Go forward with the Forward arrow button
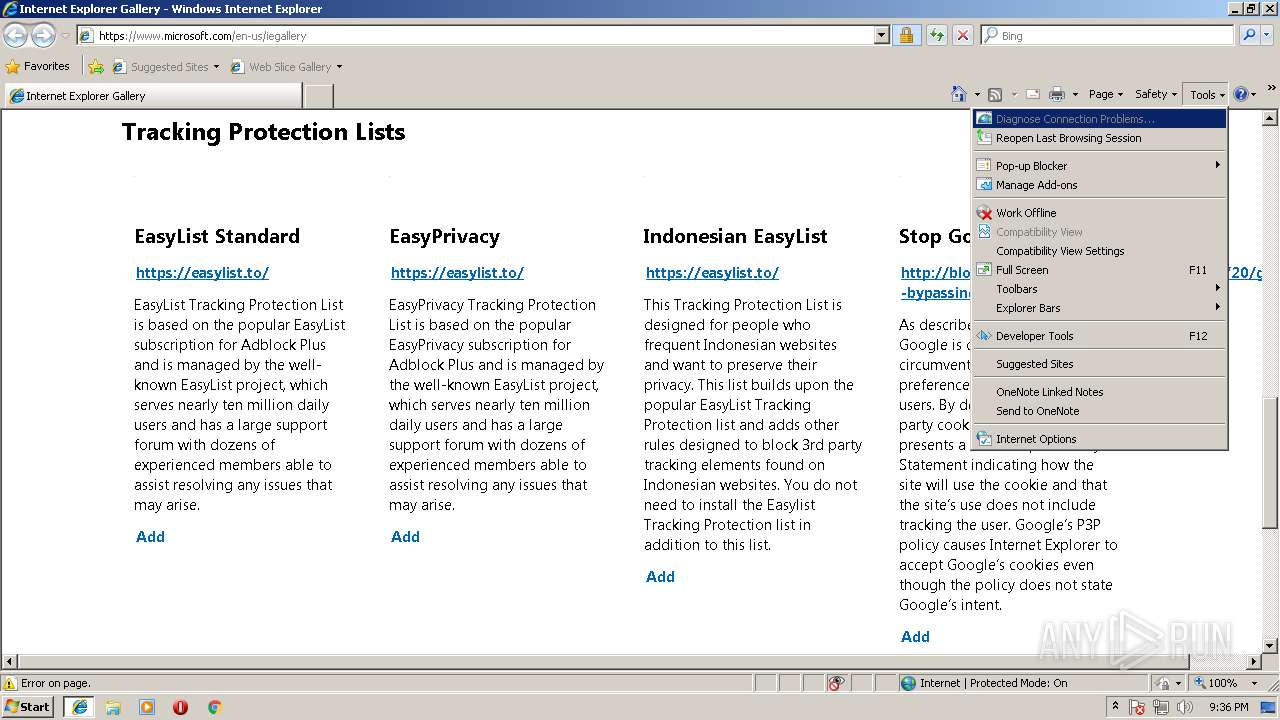 pos(43,35)
